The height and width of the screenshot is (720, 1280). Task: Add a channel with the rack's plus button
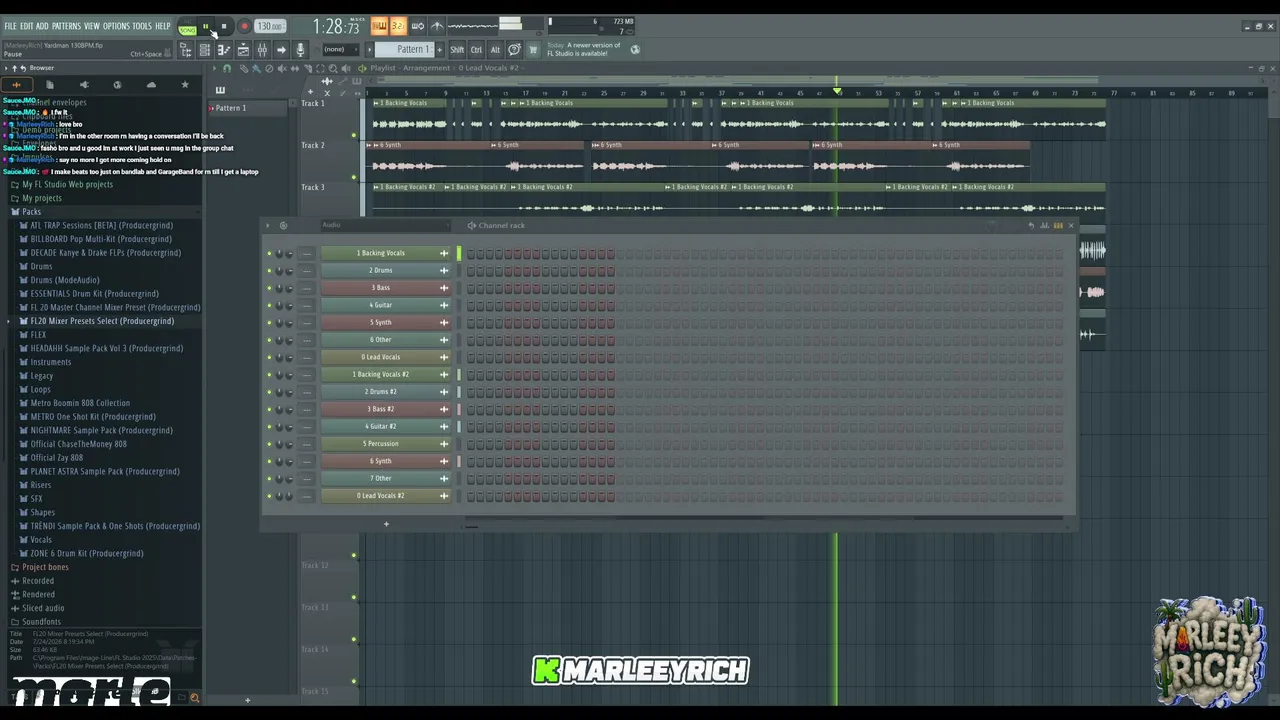coord(386,524)
